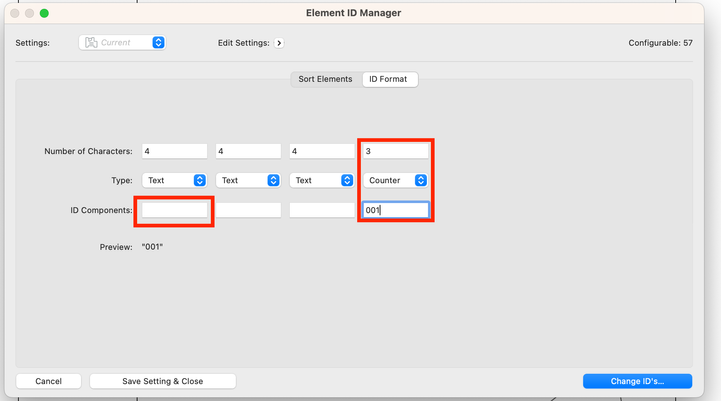Click the first ID Components field
This screenshot has height=401, width=721.
click(x=174, y=210)
